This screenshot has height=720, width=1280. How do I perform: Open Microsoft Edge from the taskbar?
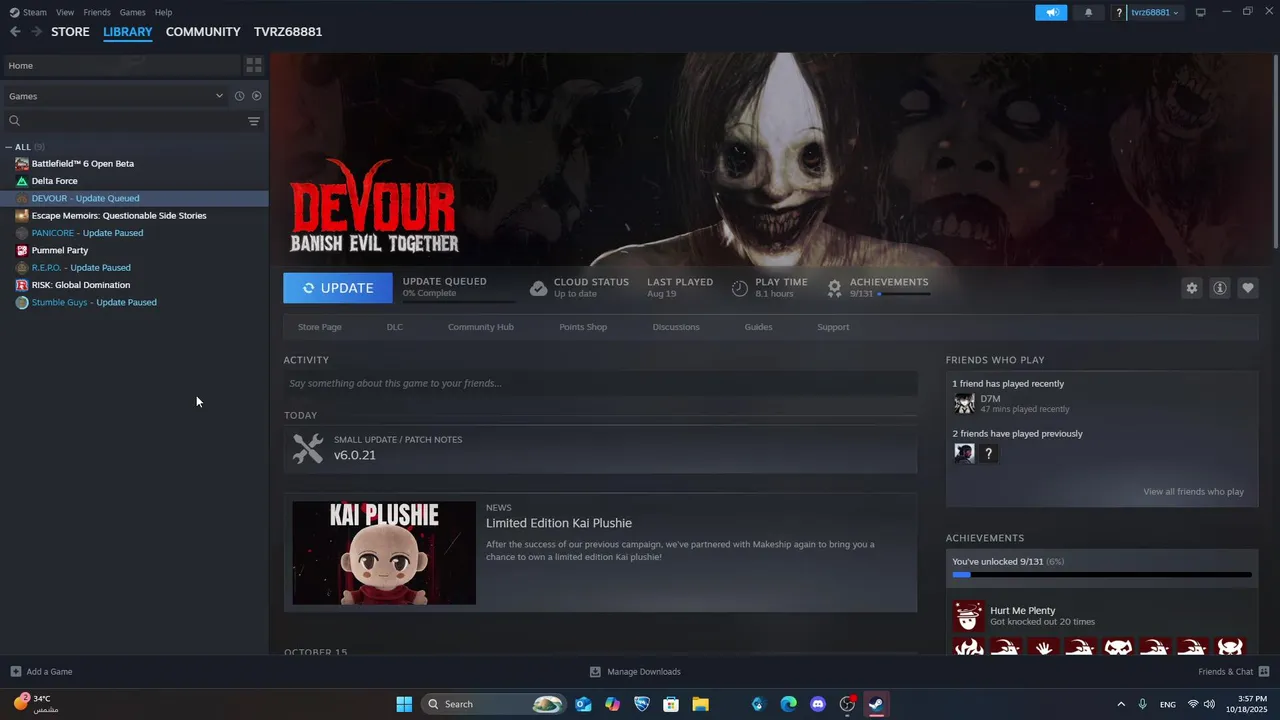(788, 704)
